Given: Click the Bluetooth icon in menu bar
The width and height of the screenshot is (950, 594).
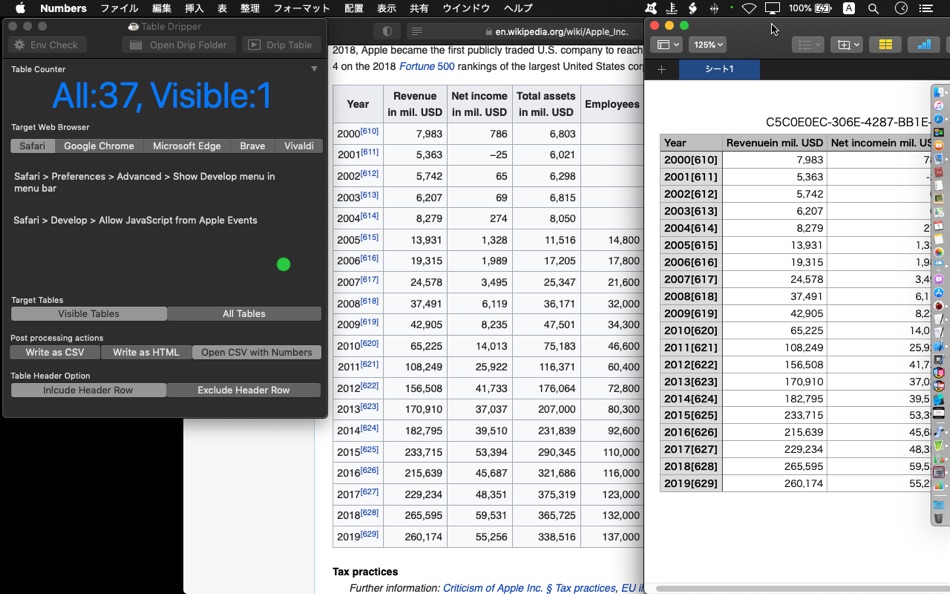Looking at the screenshot, I should (x=714, y=8).
